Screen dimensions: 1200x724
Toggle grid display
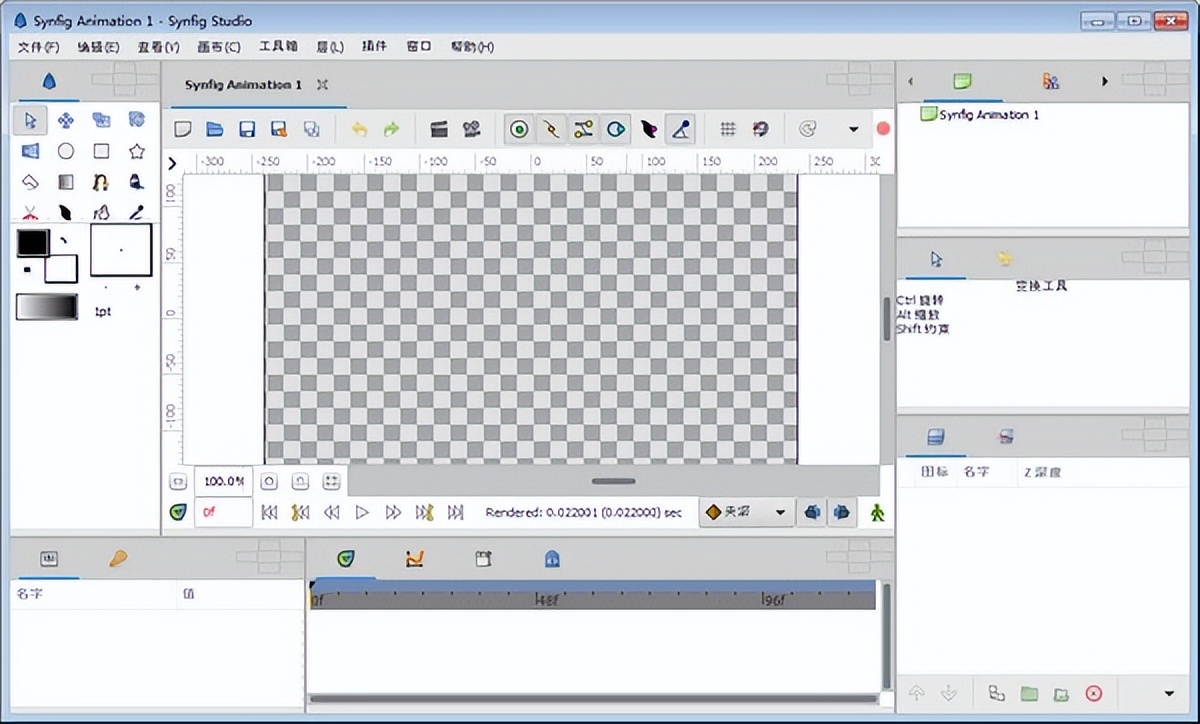coord(728,129)
